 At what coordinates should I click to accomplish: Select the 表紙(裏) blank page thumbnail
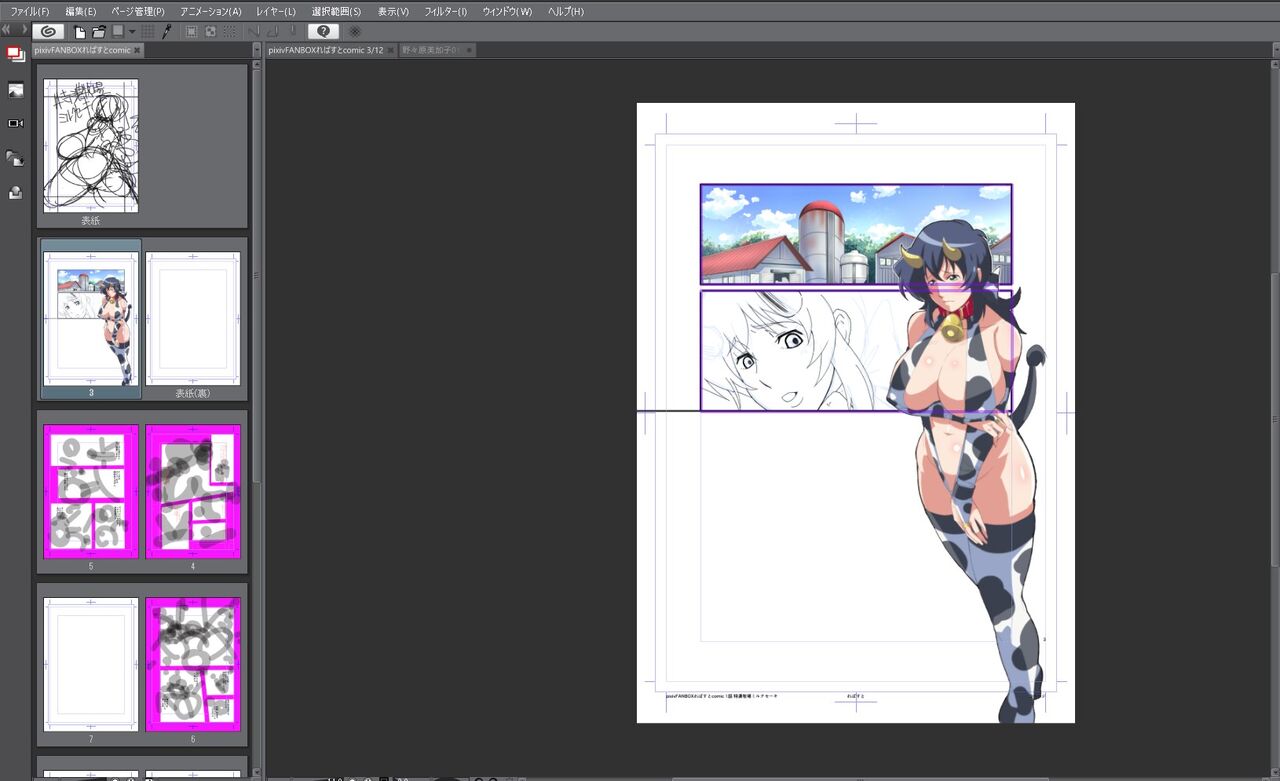click(193, 318)
